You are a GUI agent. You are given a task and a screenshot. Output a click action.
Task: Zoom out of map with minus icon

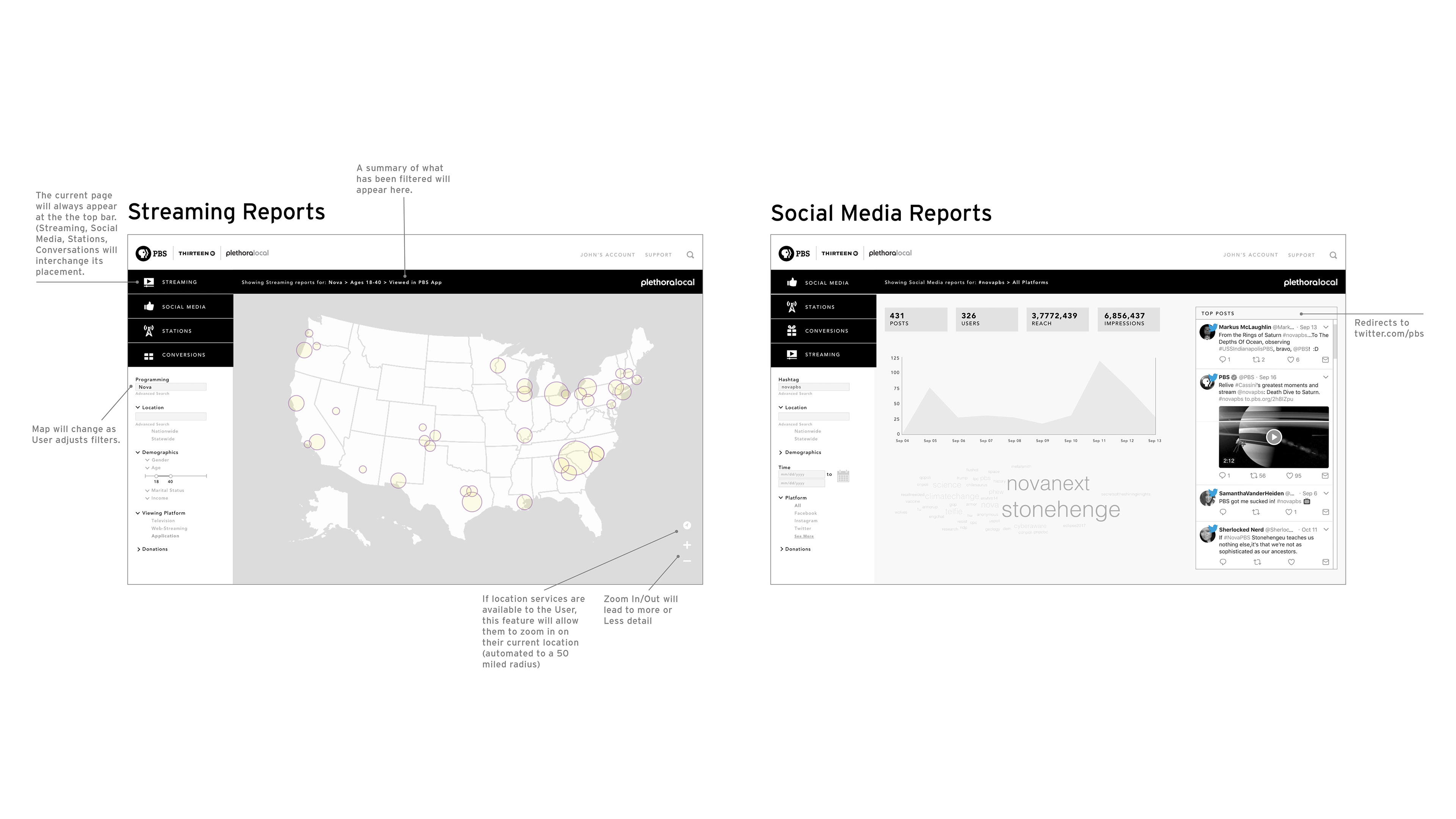click(x=687, y=561)
